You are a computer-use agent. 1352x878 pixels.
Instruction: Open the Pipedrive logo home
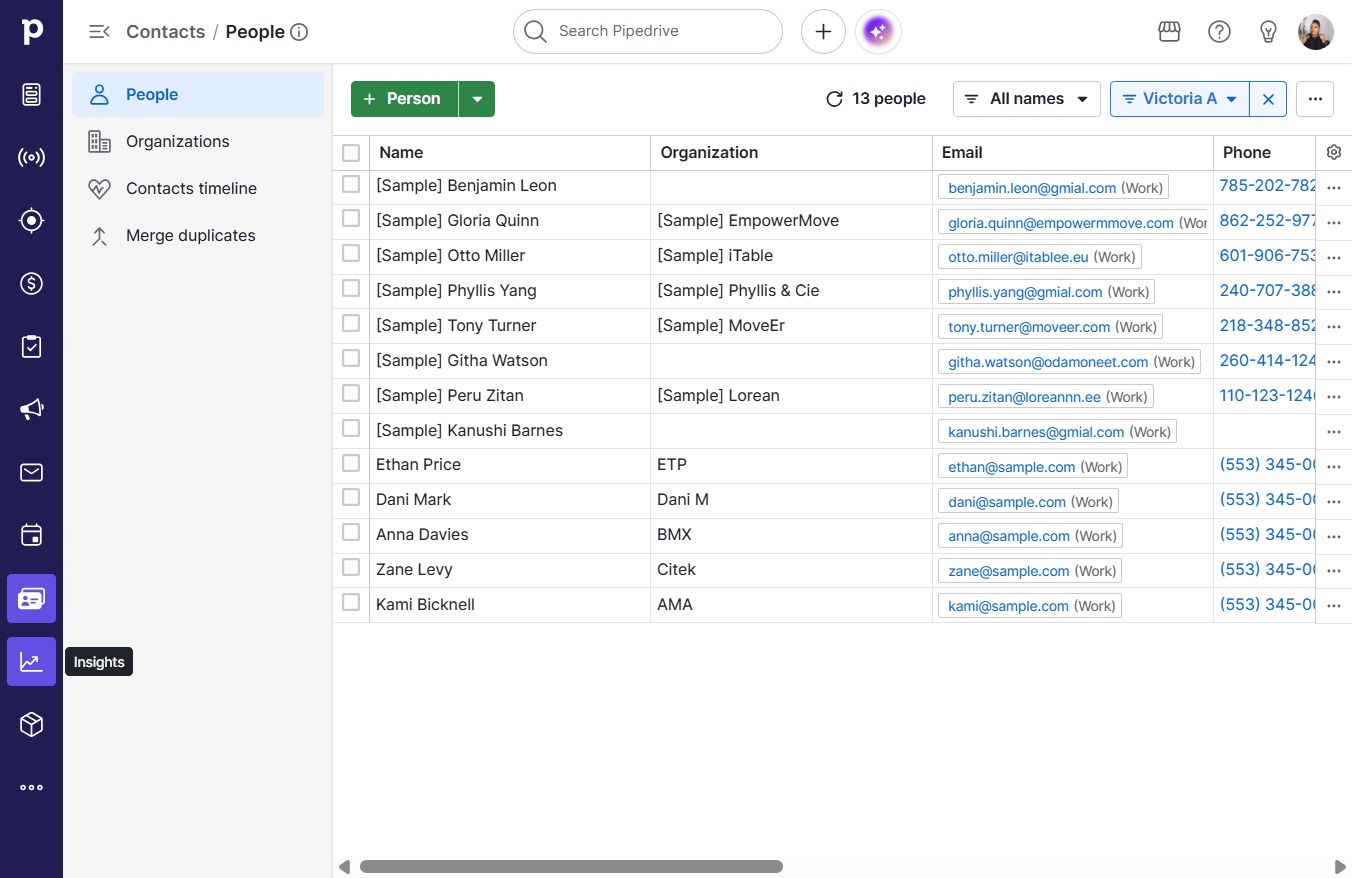[x=31, y=31]
